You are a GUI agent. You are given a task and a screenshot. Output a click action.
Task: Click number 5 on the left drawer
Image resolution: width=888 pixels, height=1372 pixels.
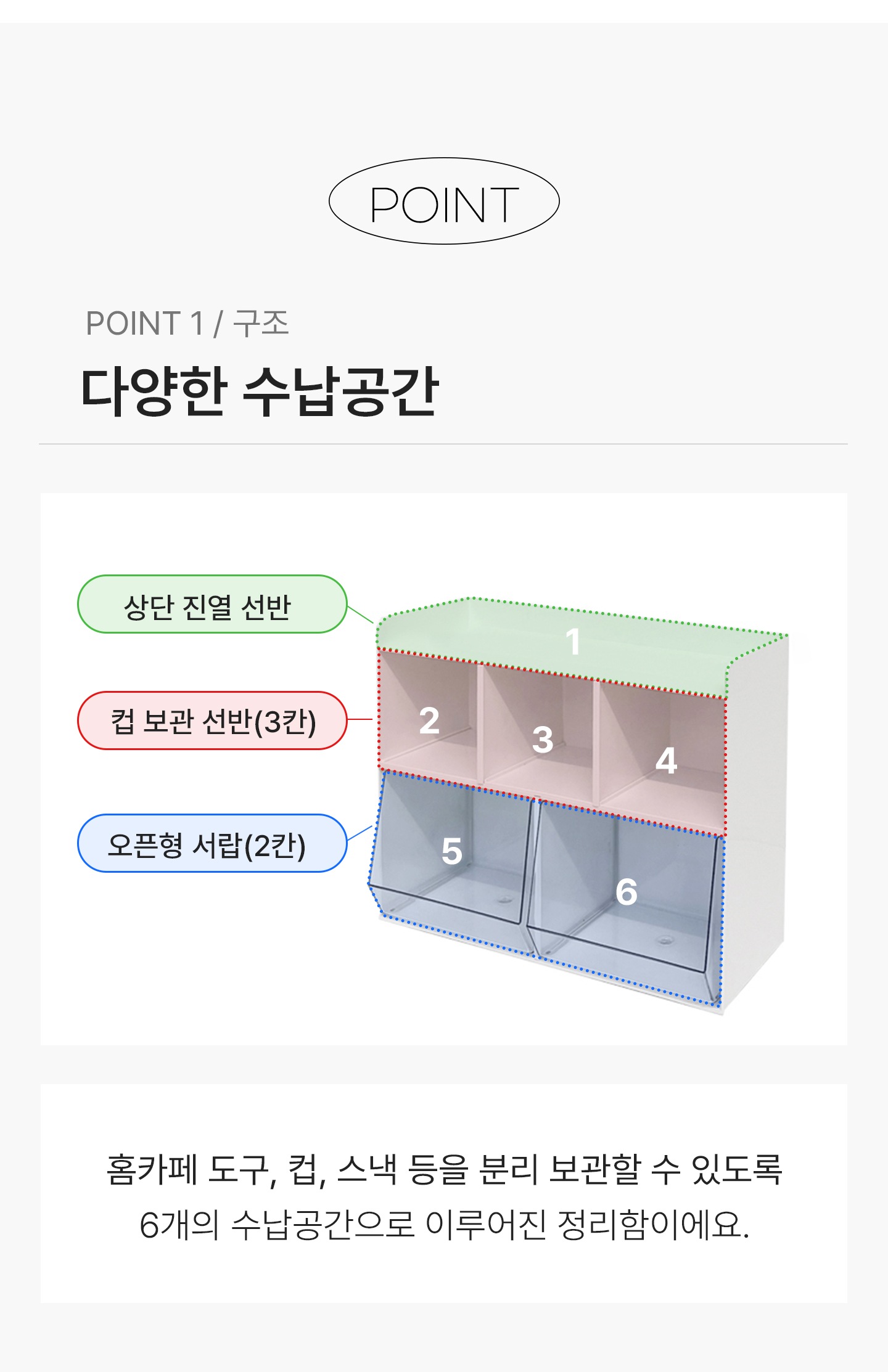[x=452, y=851]
